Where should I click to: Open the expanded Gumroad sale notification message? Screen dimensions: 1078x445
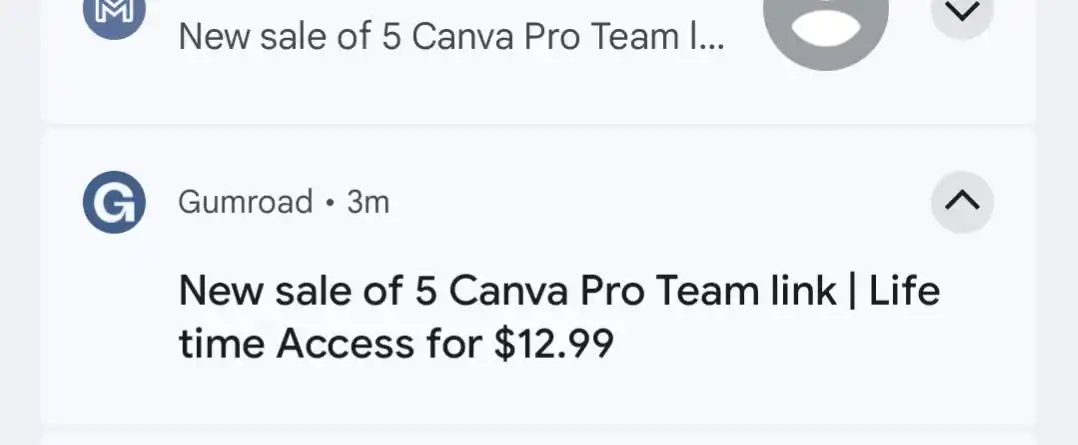point(558,318)
